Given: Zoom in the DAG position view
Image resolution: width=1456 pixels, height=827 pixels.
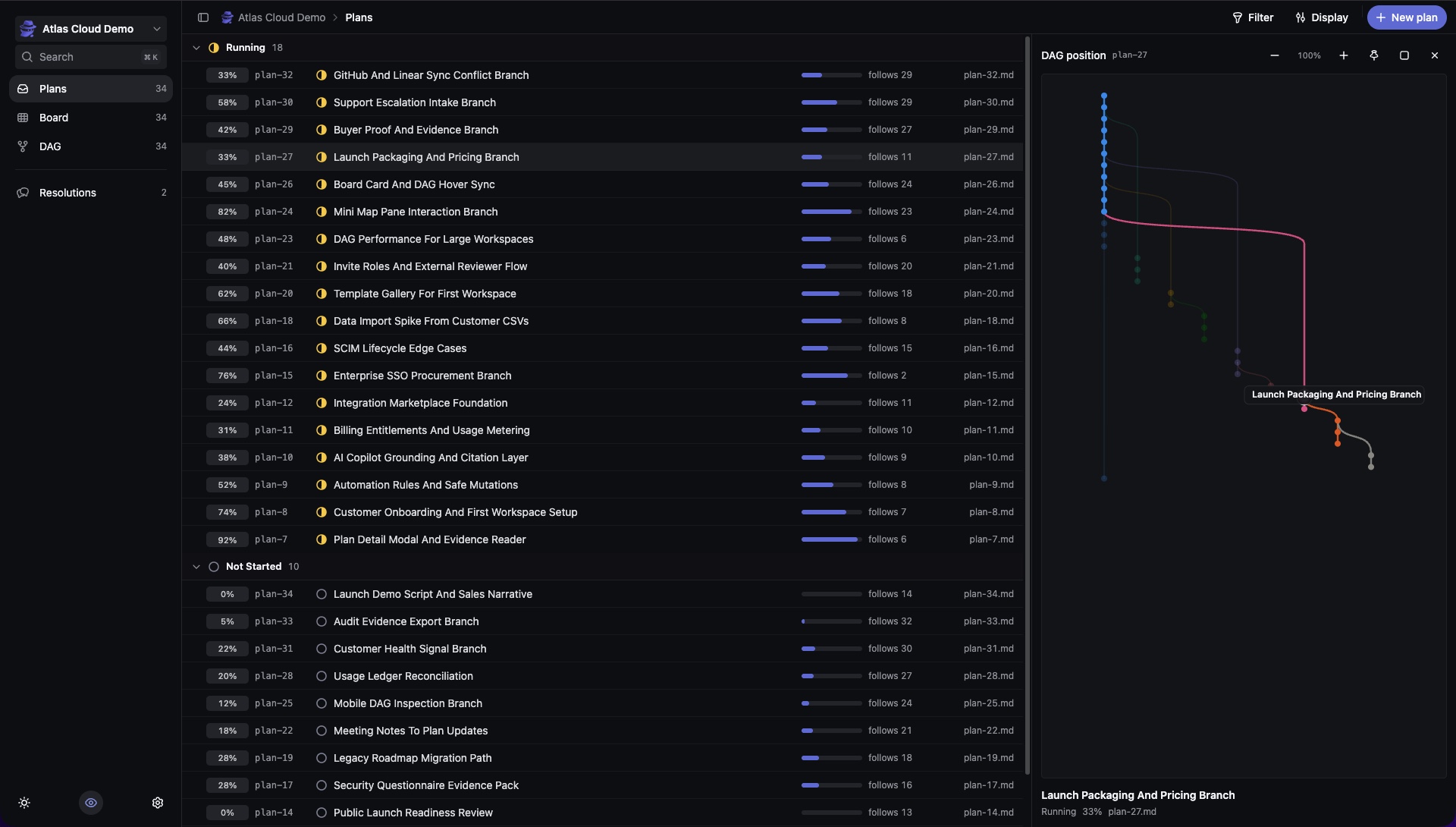Looking at the screenshot, I should [1344, 55].
